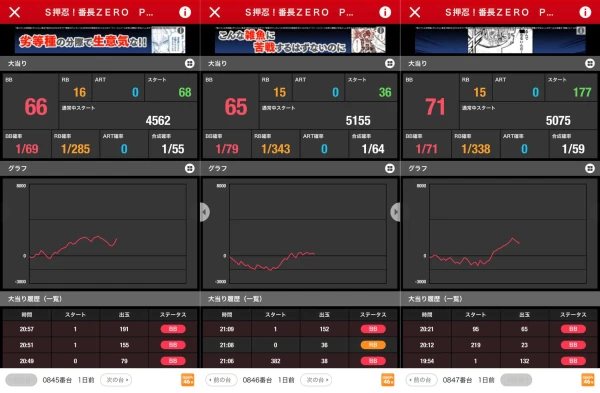Toggle 大当り grid view in BB 65 panel
The image size is (600, 393).
pyautogui.click(x=390, y=64)
